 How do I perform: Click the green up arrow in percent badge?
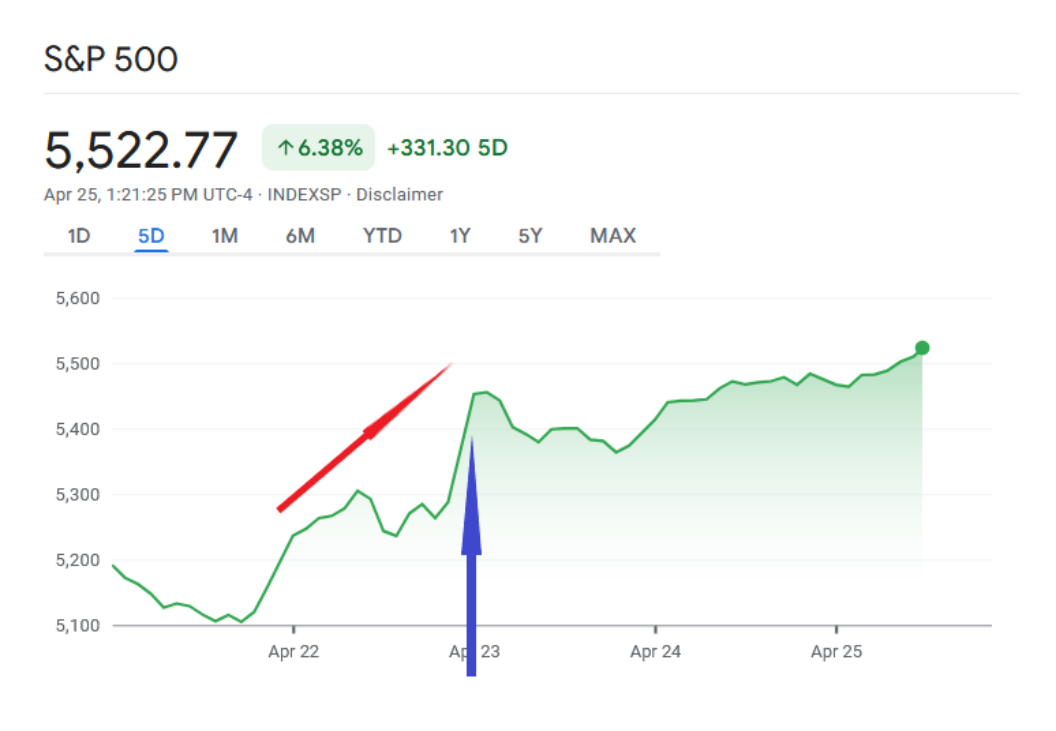click(286, 148)
